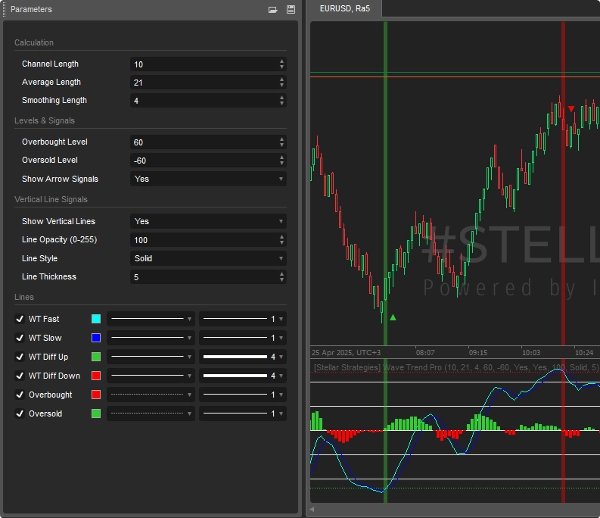
Task: Click the Smoothing Length stepper arrows
Action: pos(282,101)
